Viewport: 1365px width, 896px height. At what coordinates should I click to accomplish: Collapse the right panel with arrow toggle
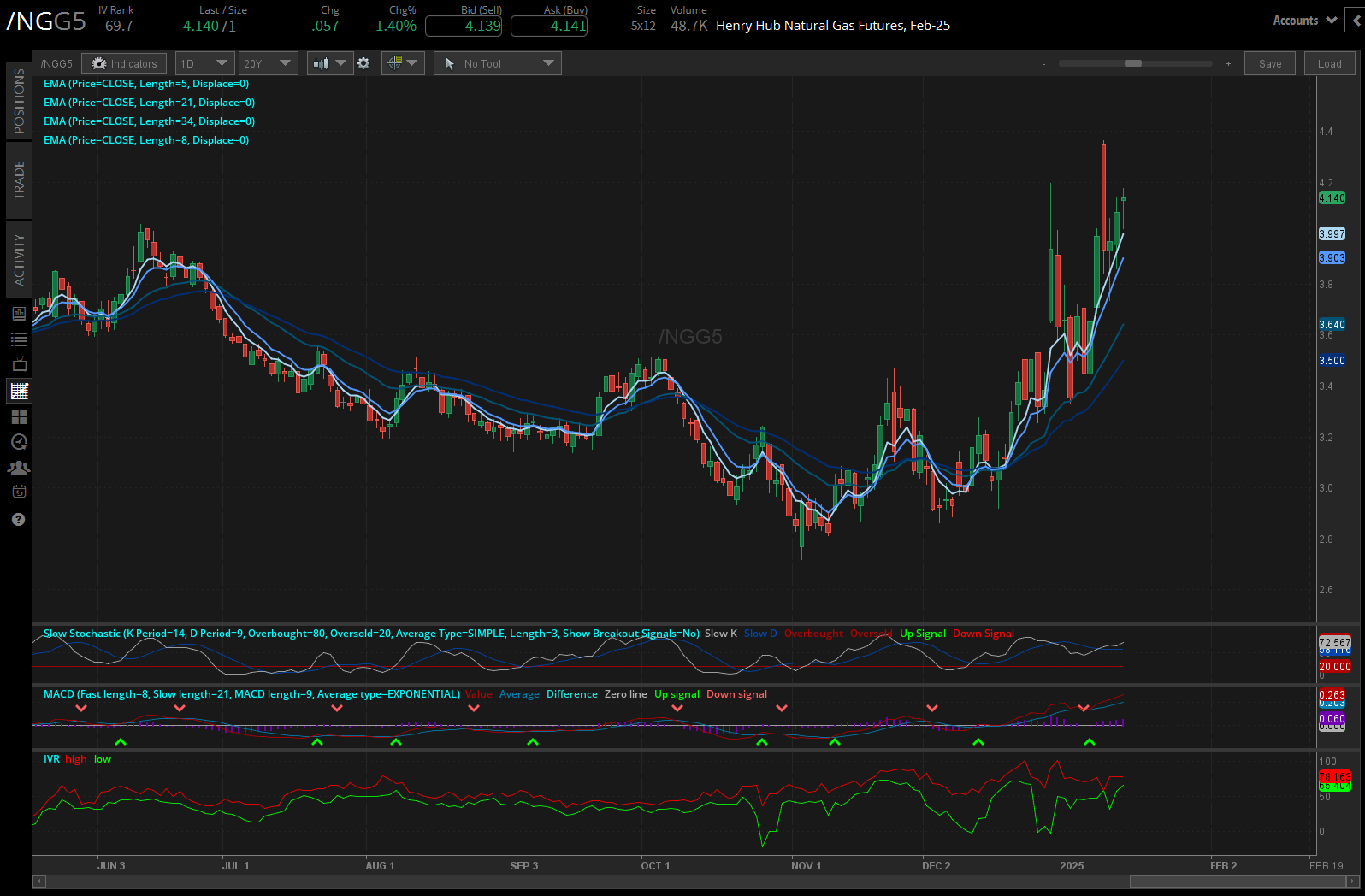(1356, 21)
